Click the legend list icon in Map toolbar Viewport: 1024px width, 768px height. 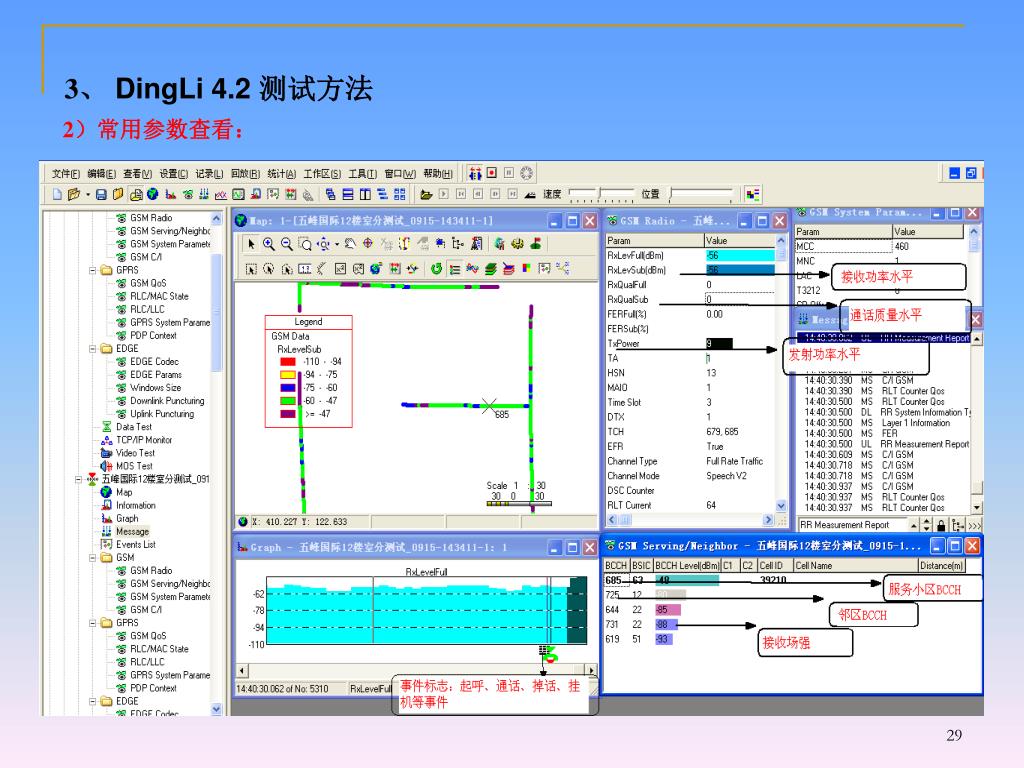(455, 268)
